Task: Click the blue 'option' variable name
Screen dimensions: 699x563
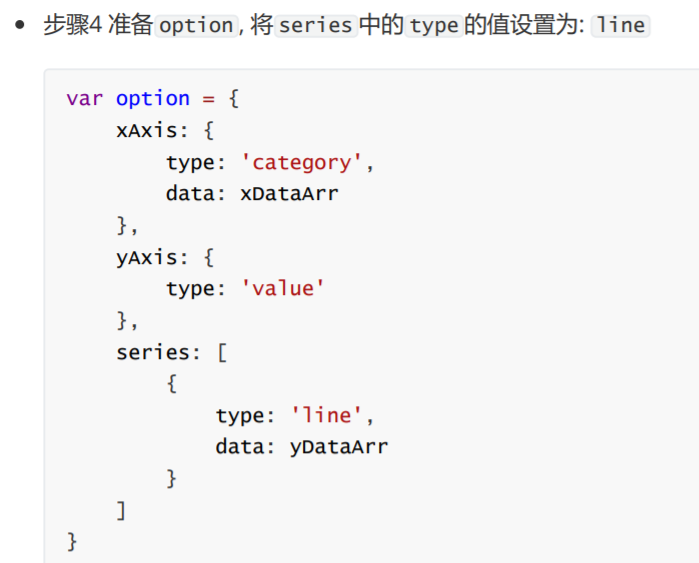Action: tap(153, 99)
